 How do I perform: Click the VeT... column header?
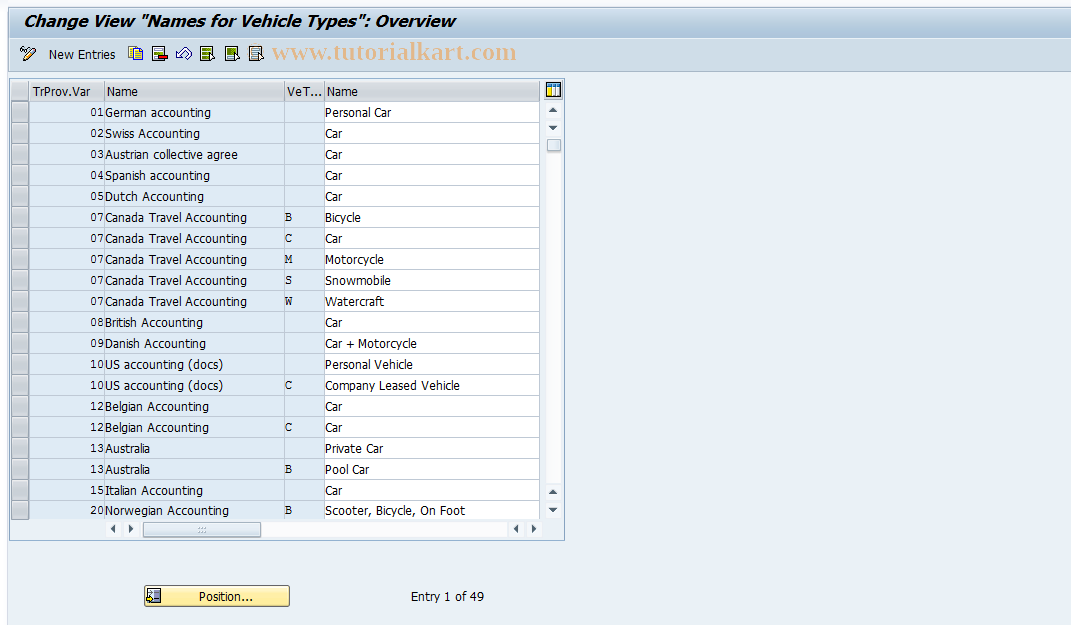304,92
